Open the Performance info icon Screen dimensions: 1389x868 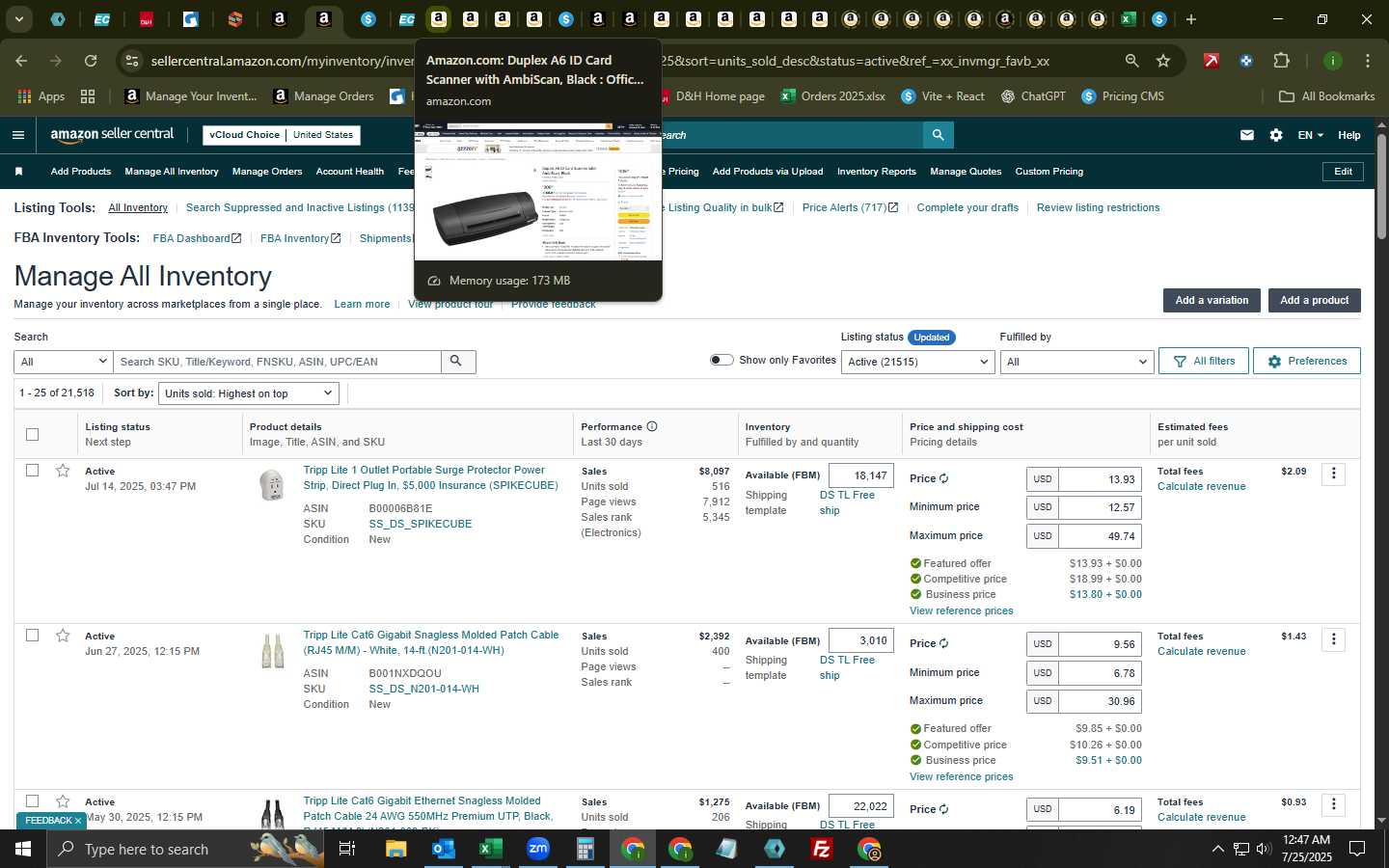(x=652, y=426)
